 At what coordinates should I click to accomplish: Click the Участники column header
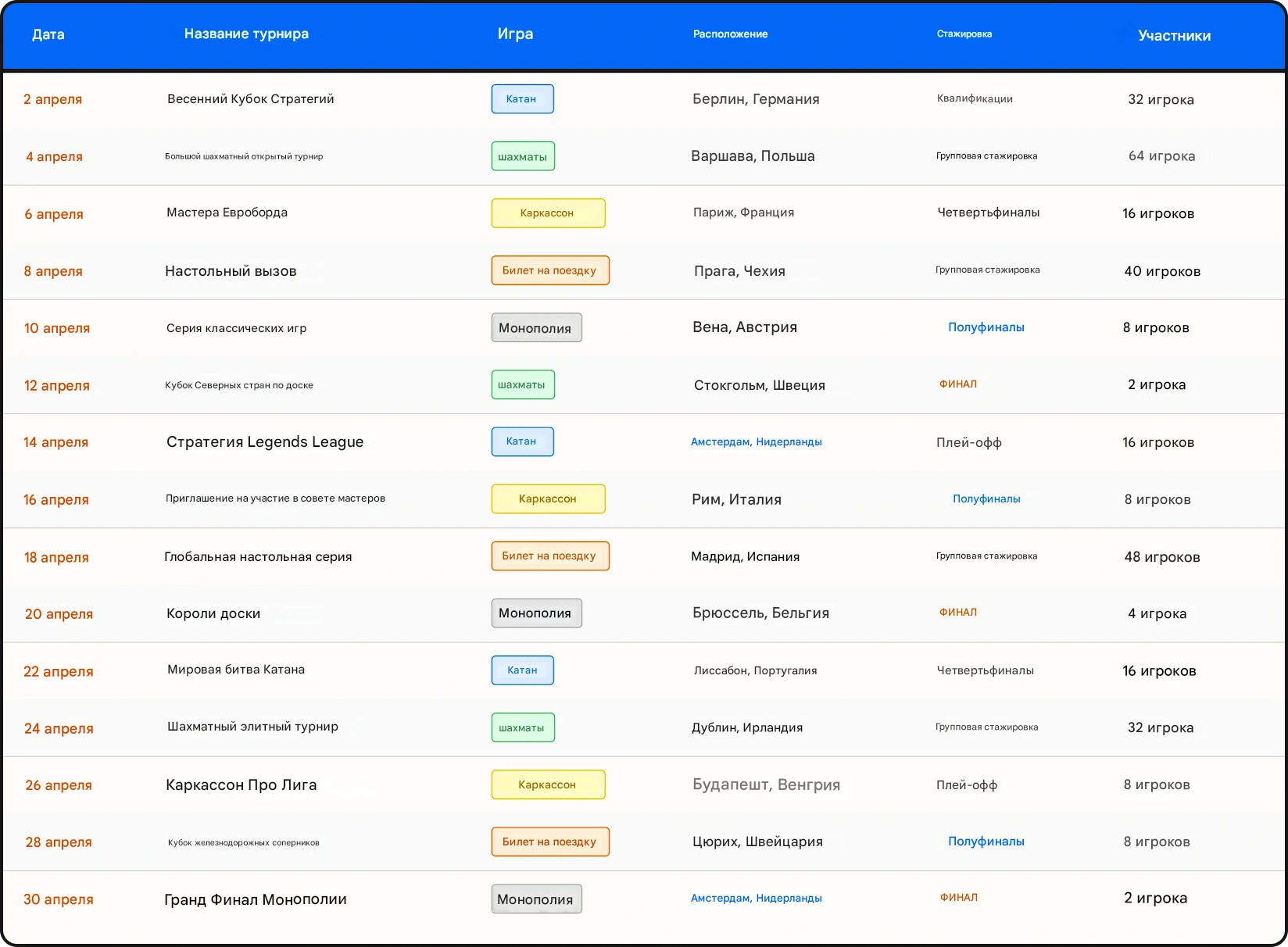(x=1174, y=36)
